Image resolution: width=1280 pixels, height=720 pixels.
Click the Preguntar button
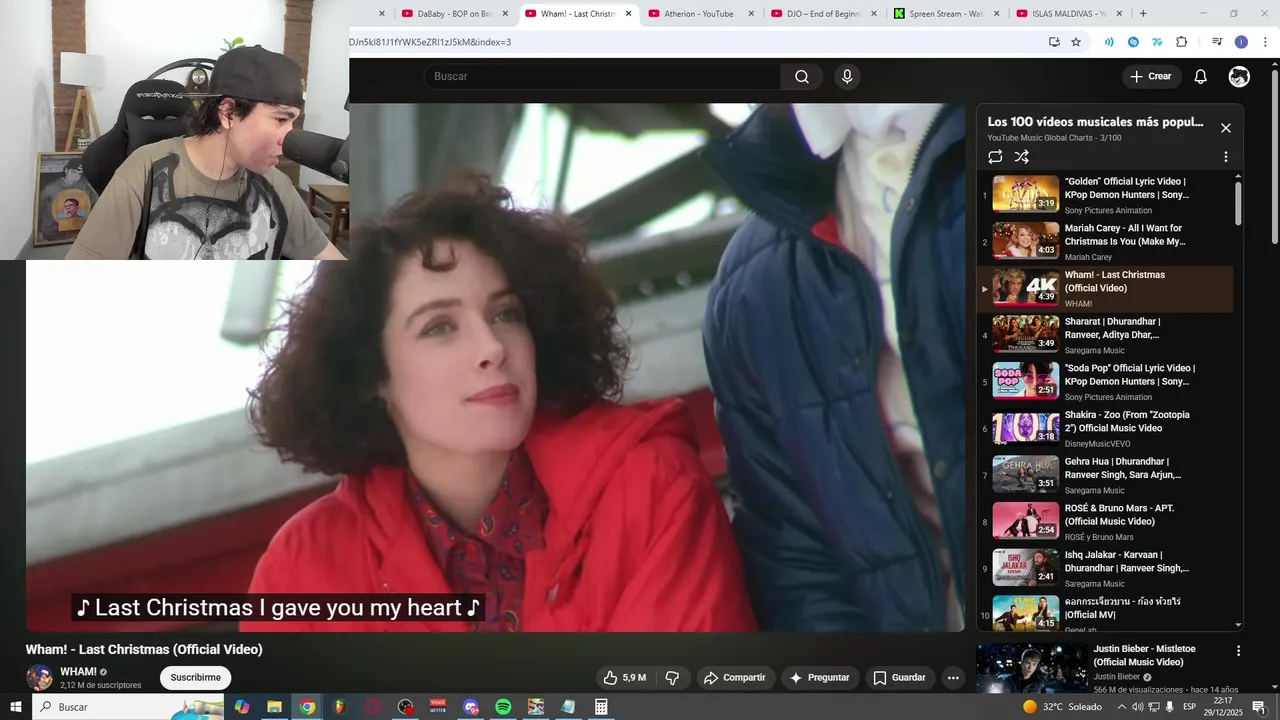(820, 678)
